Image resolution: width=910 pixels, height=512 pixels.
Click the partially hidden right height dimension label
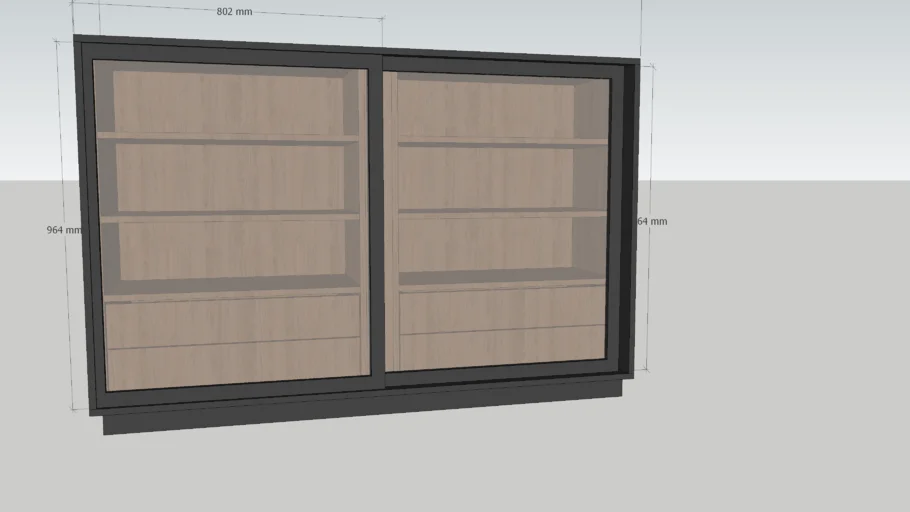652,221
